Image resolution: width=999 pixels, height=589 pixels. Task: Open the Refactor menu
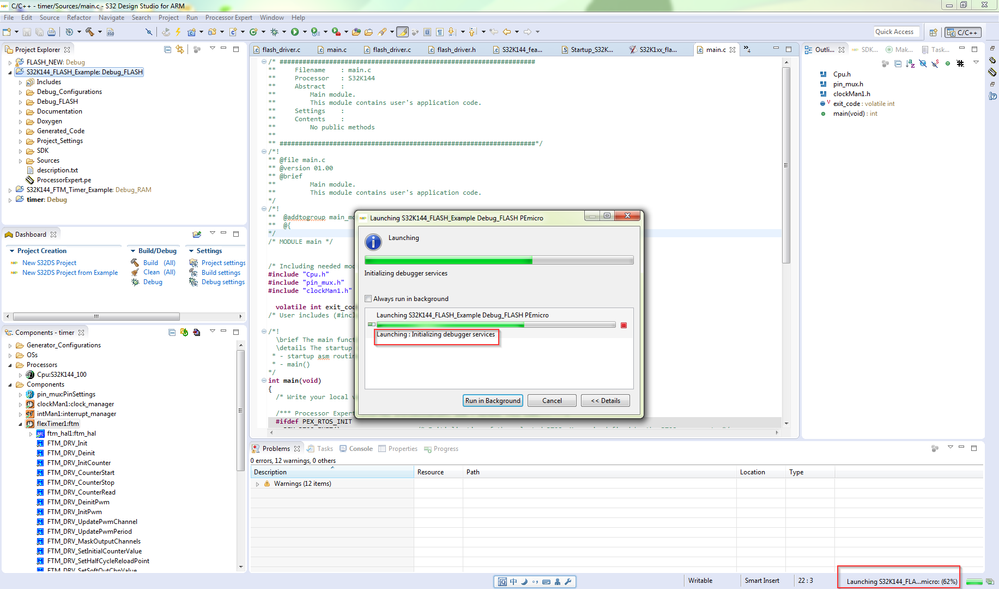coord(79,17)
